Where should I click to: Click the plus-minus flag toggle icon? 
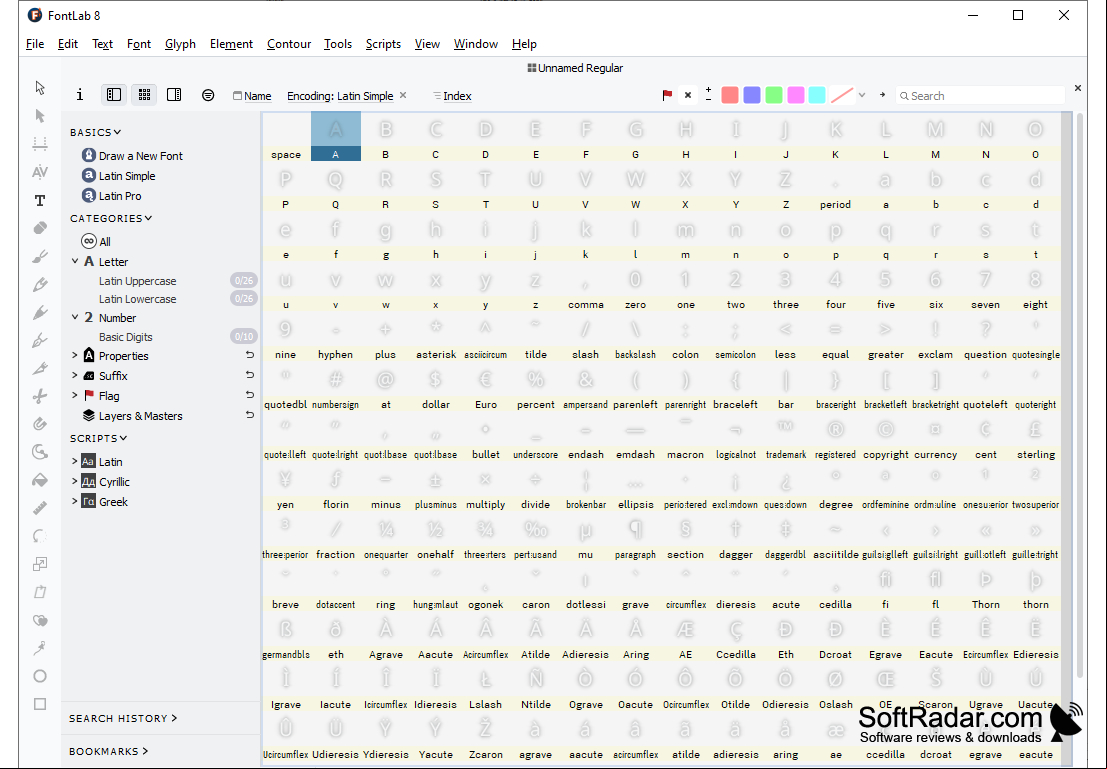point(708,95)
